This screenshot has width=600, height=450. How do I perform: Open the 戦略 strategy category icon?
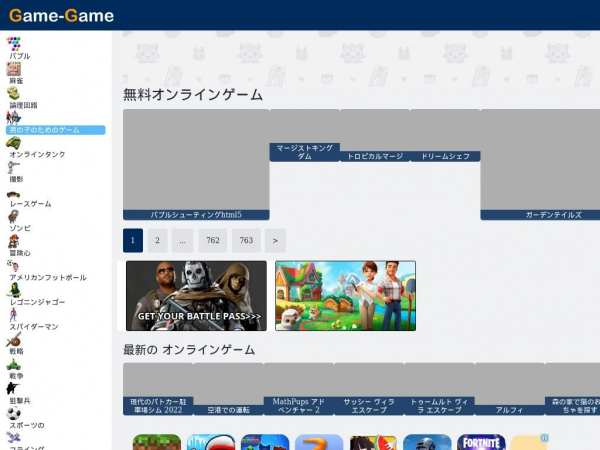click(13, 339)
